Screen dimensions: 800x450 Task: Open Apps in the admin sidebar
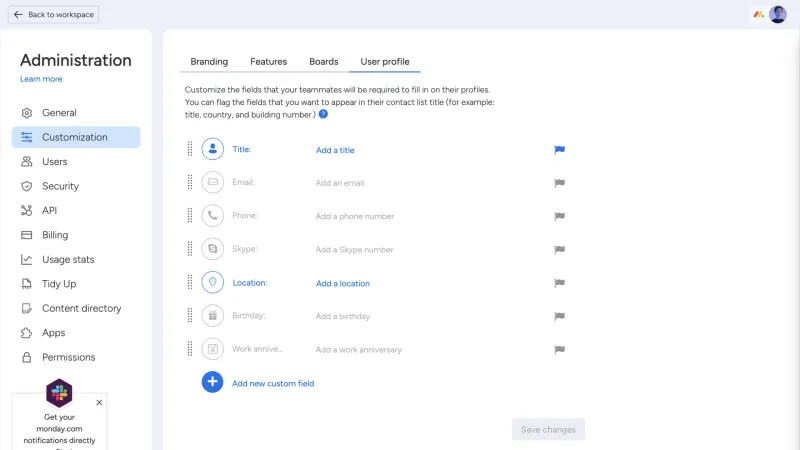point(76,333)
